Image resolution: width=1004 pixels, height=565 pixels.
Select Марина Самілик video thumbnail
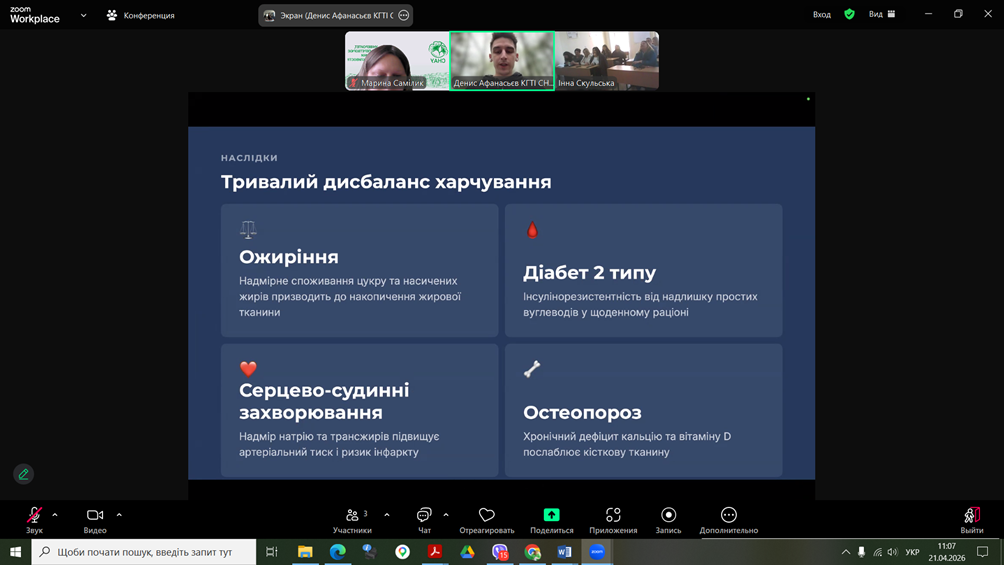click(396, 61)
